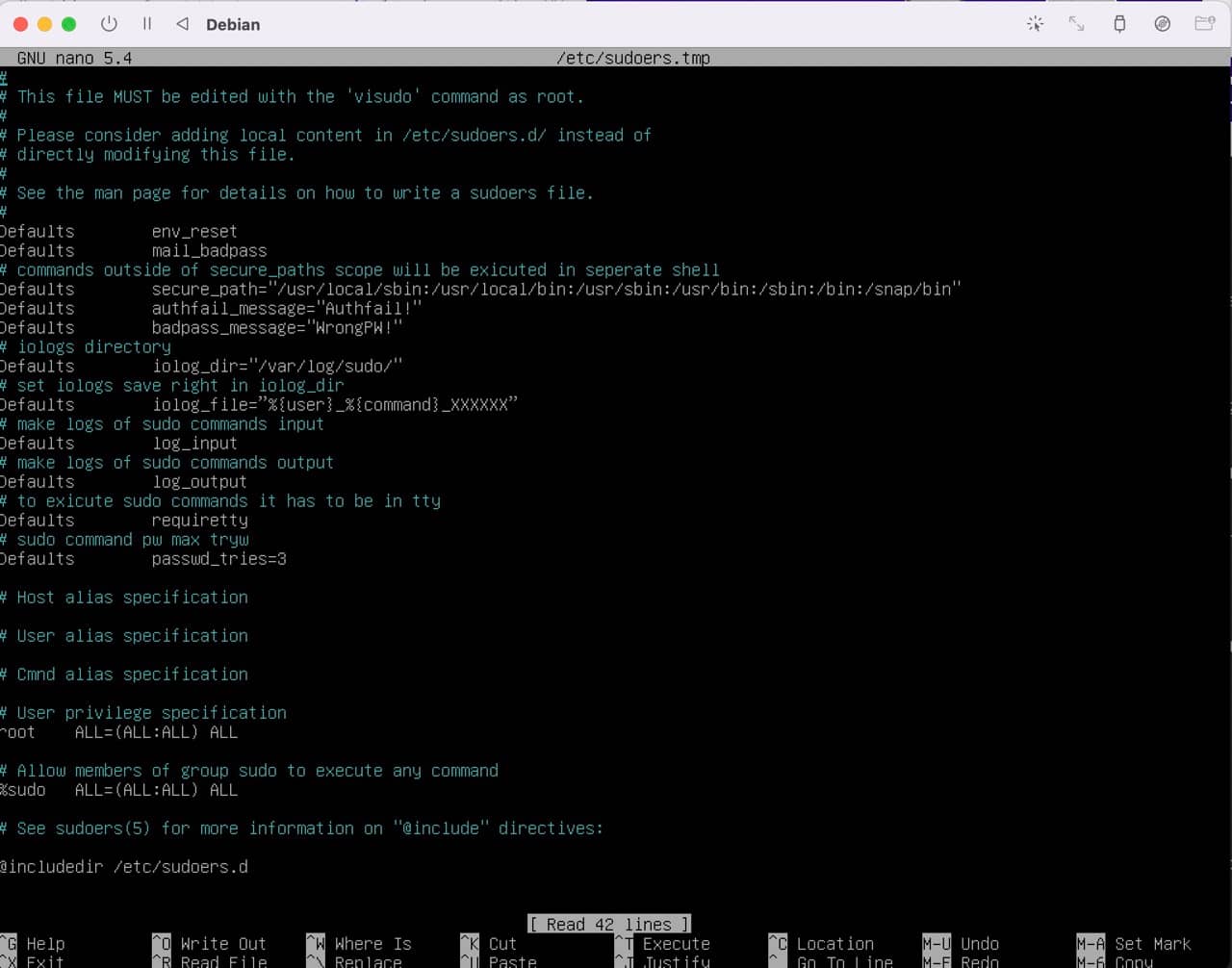Click badpass_message="WrongPW!" text
This screenshot has height=968, width=1232.
(x=276, y=327)
